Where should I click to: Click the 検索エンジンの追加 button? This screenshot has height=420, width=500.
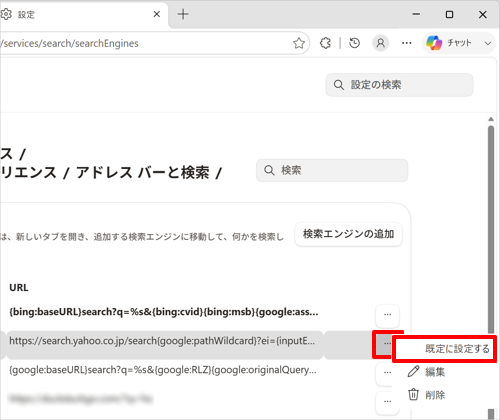pyautogui.click(x=348, y=234)
